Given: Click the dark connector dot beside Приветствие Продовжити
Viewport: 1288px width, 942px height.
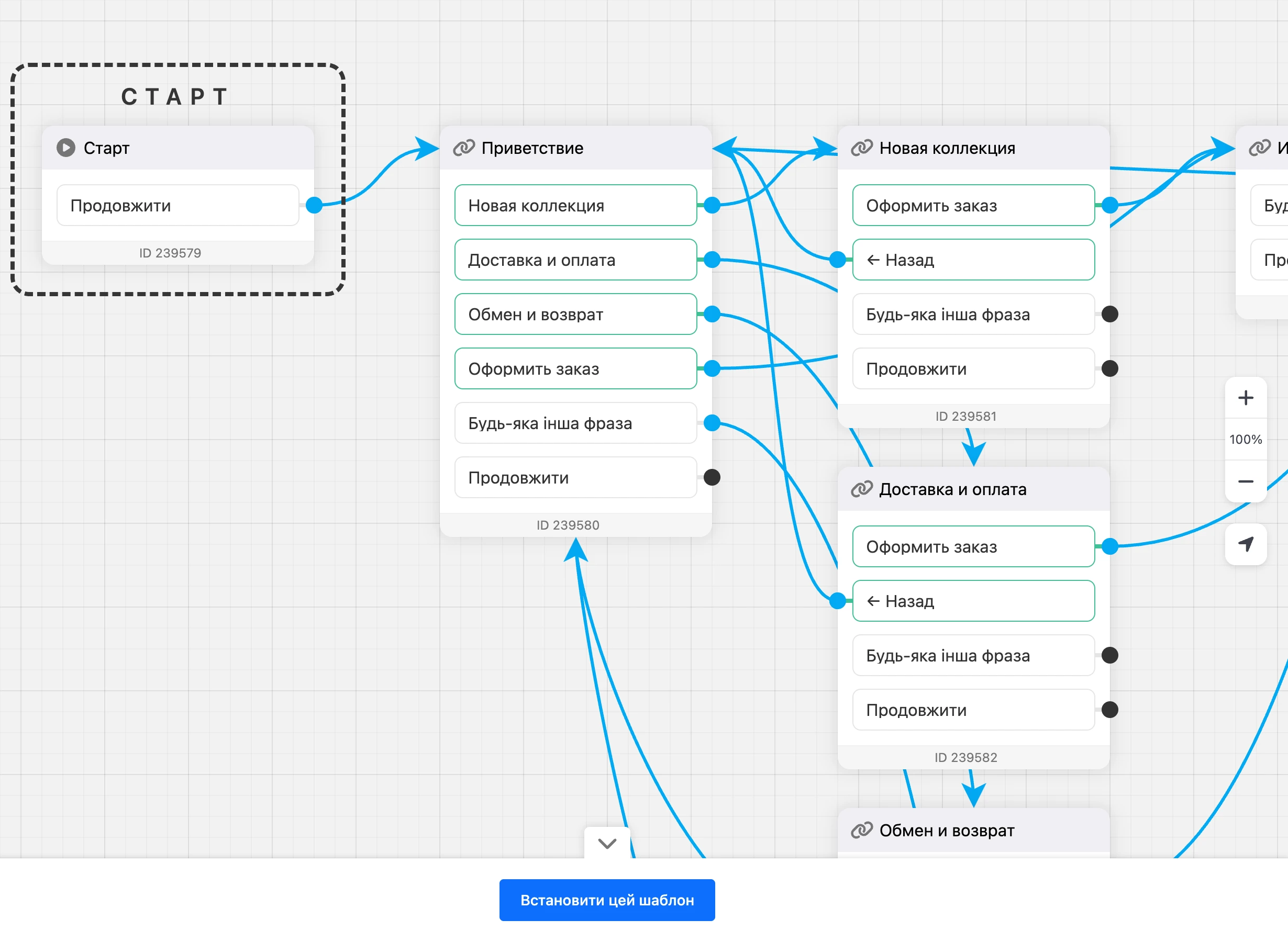Looking at the screenshot, I should (x=712, y=477).
